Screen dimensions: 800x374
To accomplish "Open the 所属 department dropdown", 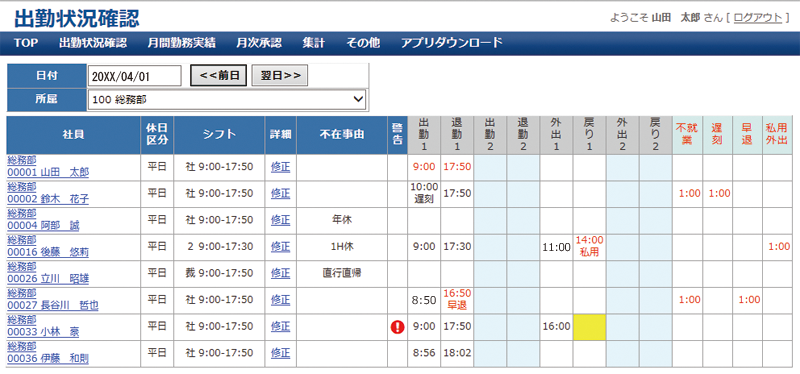I will tap(227, 99).
